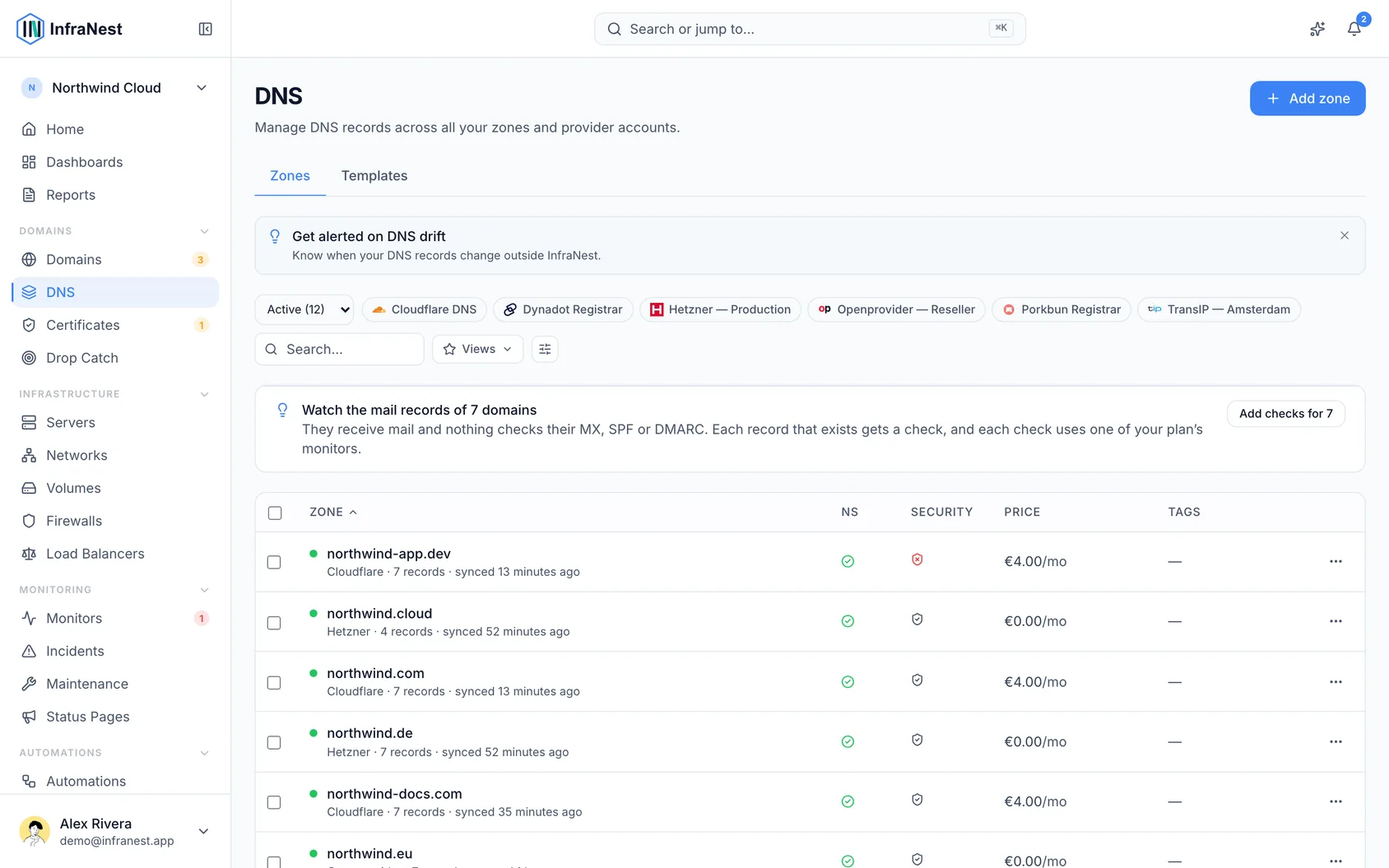This screenshot has width=1389, height=868.
Task: Open the filter settings sliders icon
Action: (545, 349)
